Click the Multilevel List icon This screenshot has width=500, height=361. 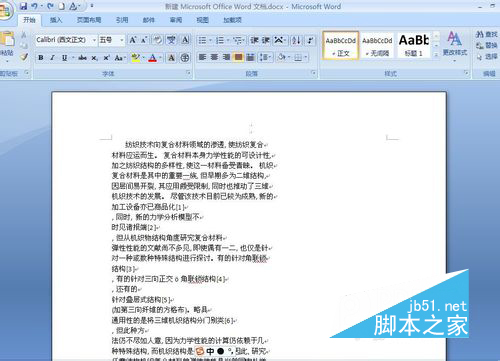coord(237,40)
